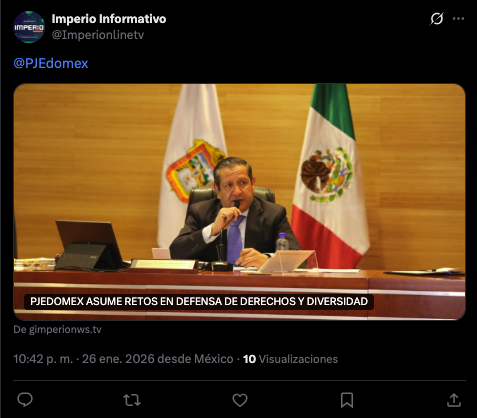477x418 pixels.
Task: Open the PJEDOMEX ASUME RETOS headline caption
Action: [199, 301]
